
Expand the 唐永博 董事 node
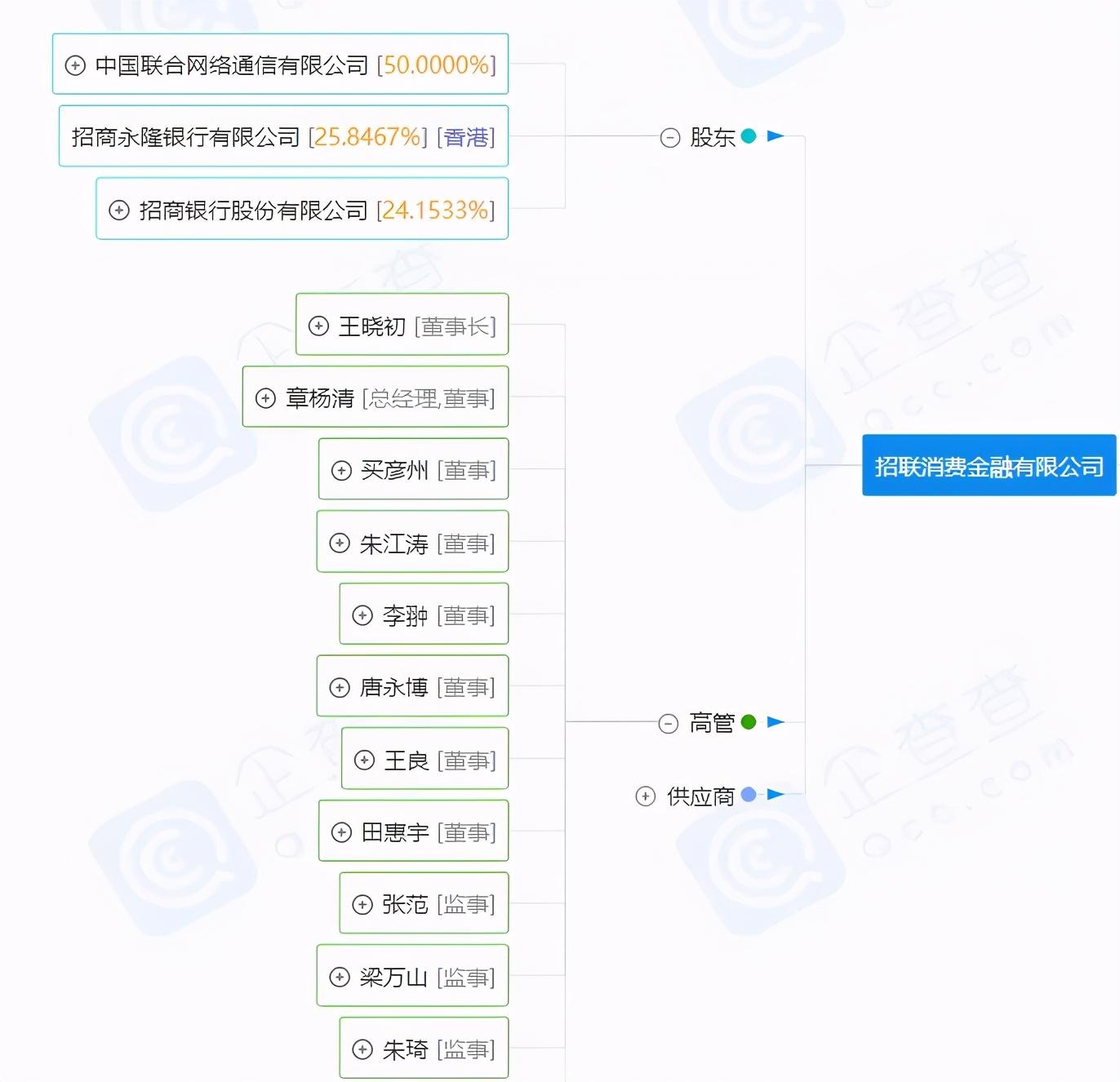[340, 687]
